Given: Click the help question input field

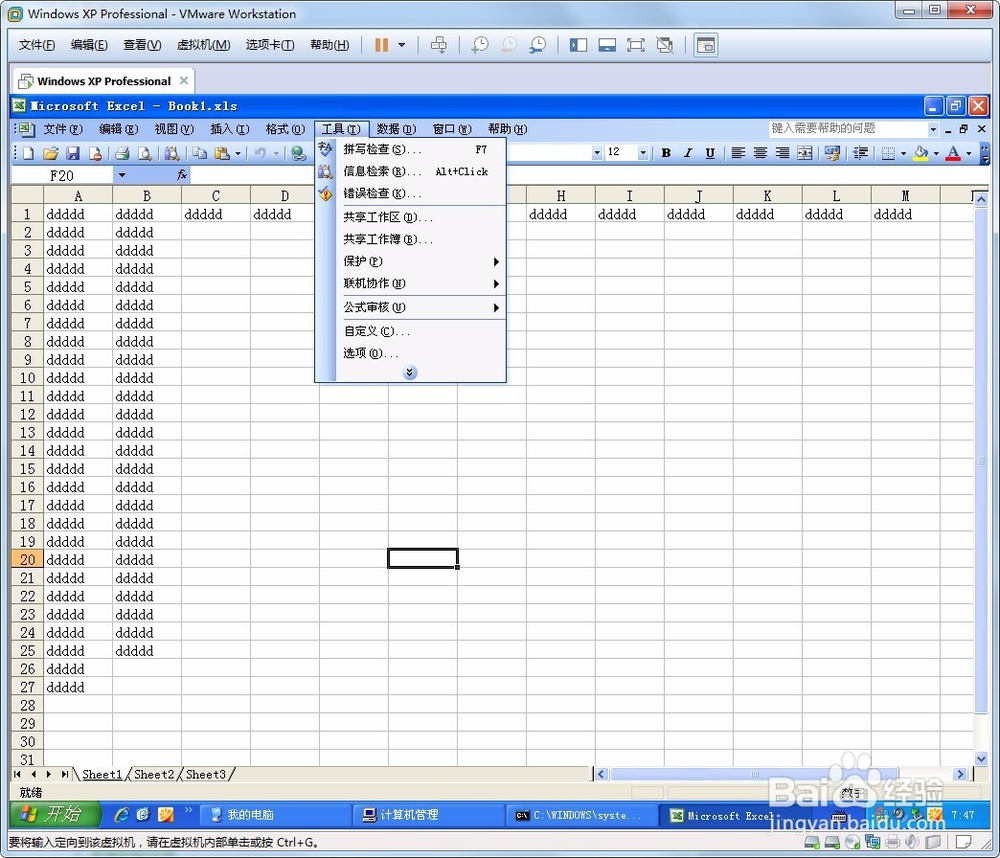Looking at the screenshot, I should pyautogui.click(x=848, y=129).
